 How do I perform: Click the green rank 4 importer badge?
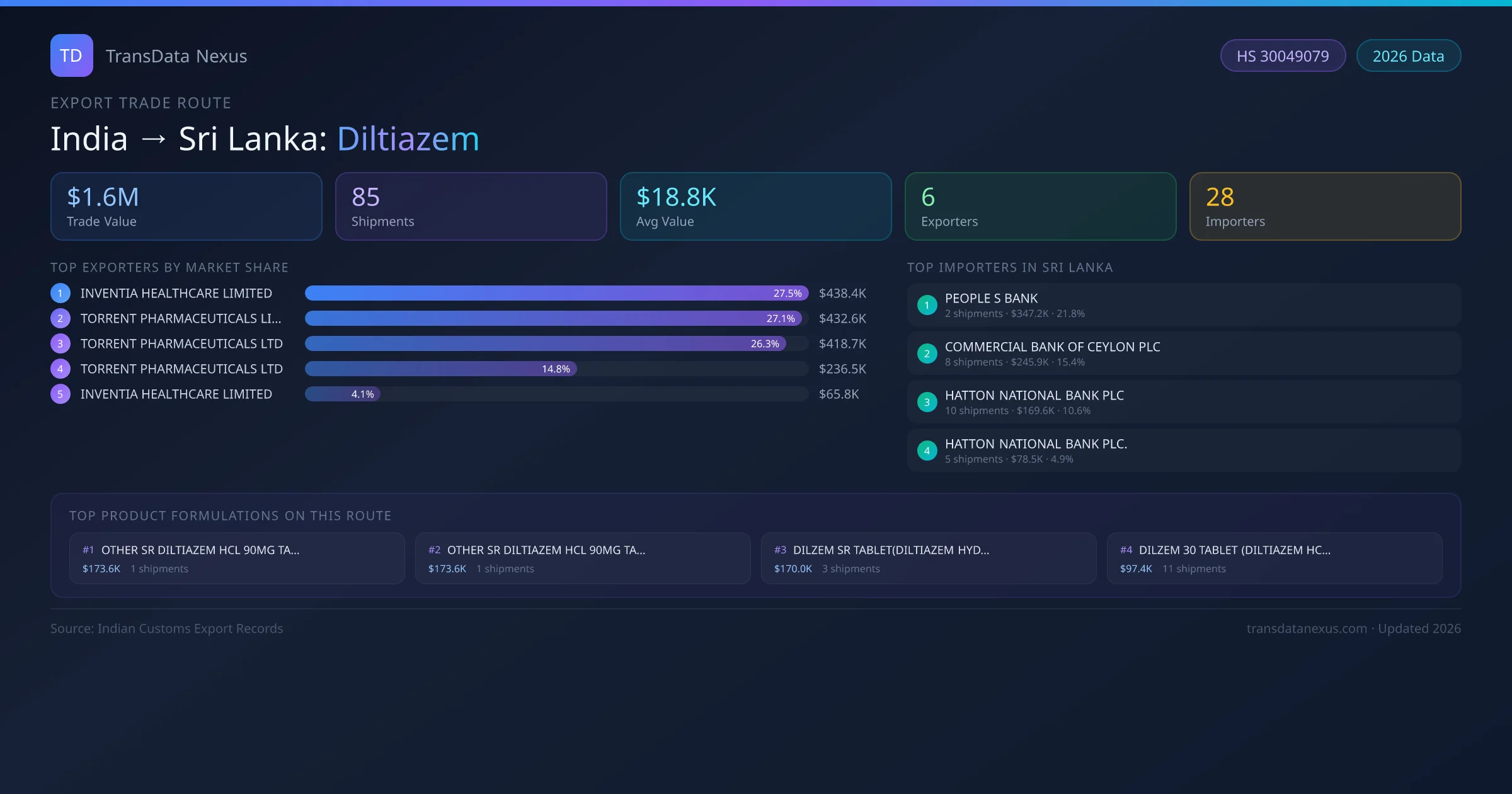click(927, 451)
